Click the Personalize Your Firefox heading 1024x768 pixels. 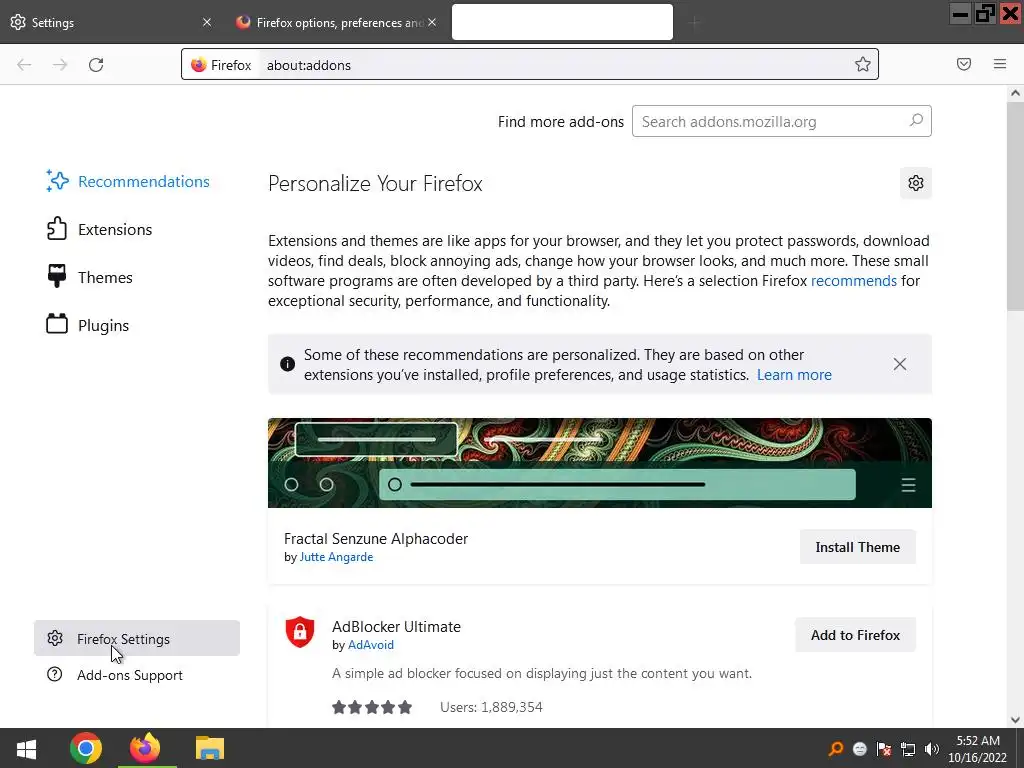tap(376, 184)
